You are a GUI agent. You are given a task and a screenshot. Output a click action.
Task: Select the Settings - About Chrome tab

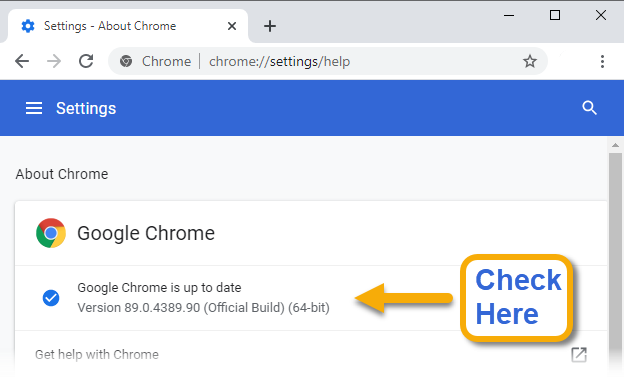127,26
